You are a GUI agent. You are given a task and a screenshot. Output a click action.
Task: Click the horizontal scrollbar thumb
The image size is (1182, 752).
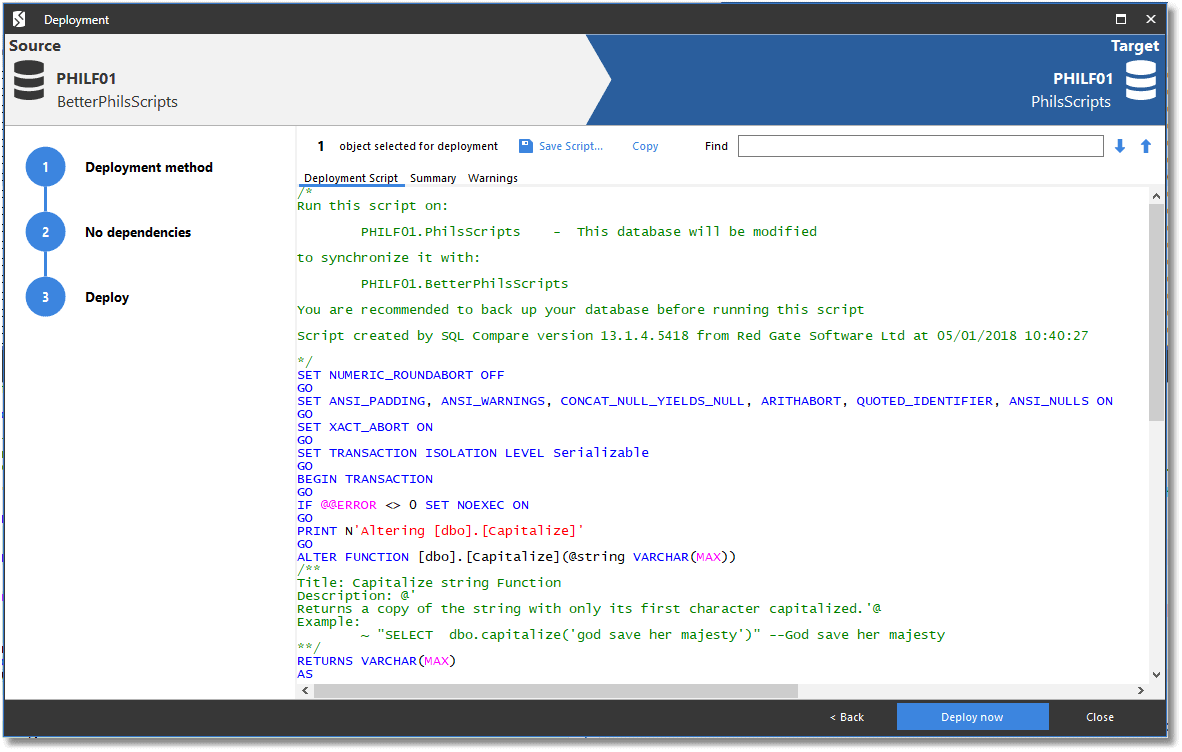tap(556, 690)
